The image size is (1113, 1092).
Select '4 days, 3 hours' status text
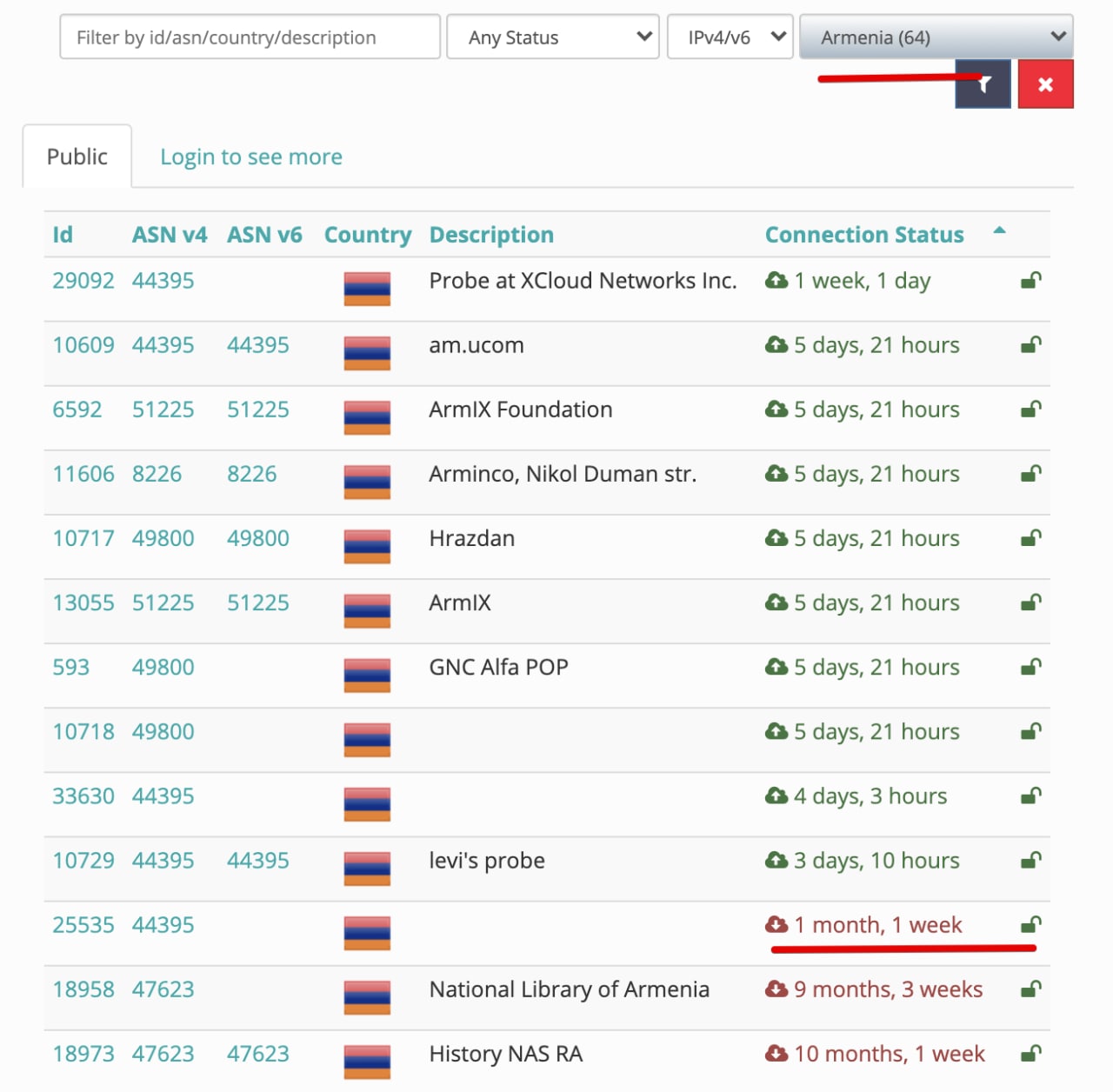click(x=870, y=796)
